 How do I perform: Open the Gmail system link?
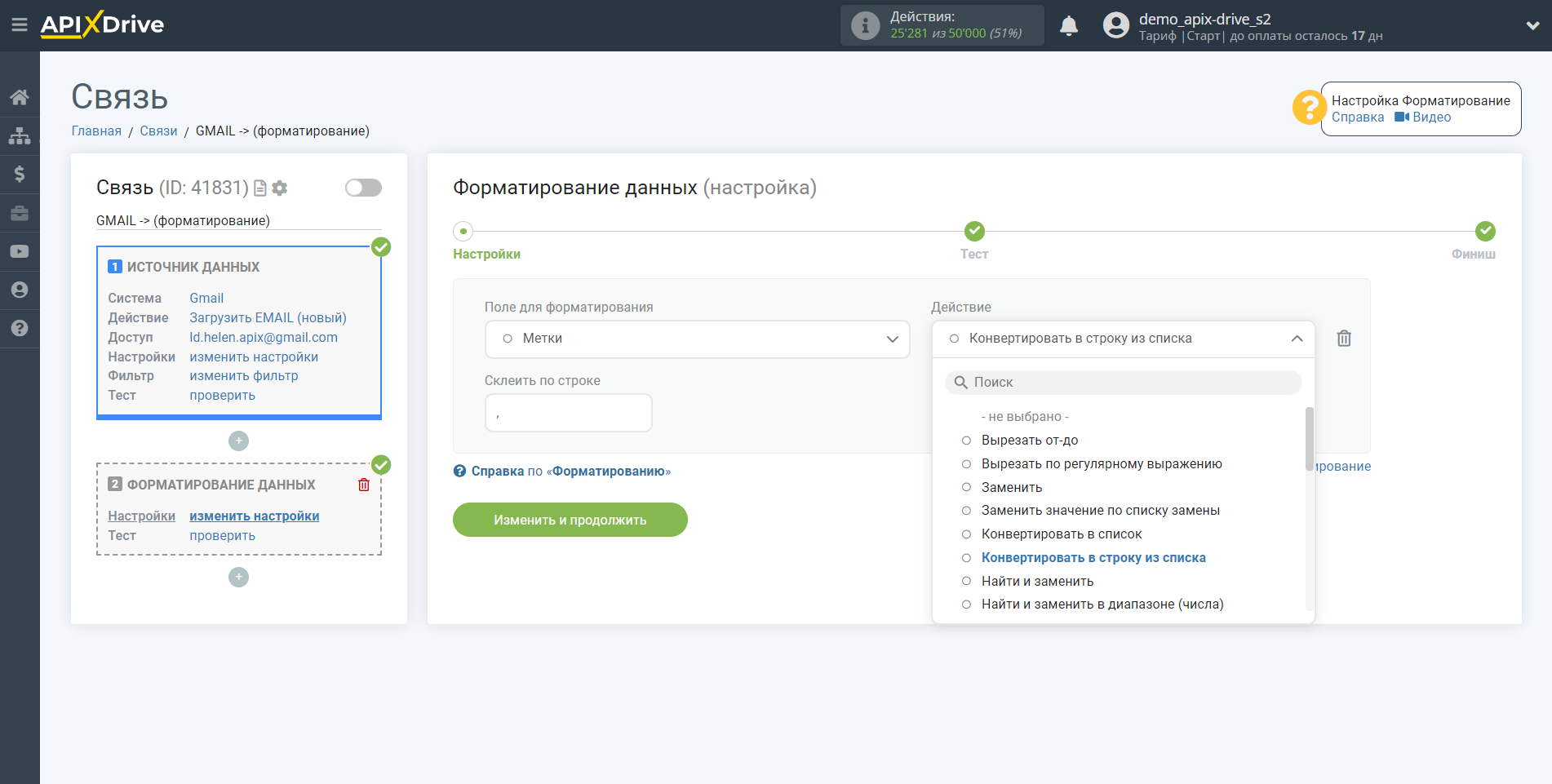click(206, 299)
